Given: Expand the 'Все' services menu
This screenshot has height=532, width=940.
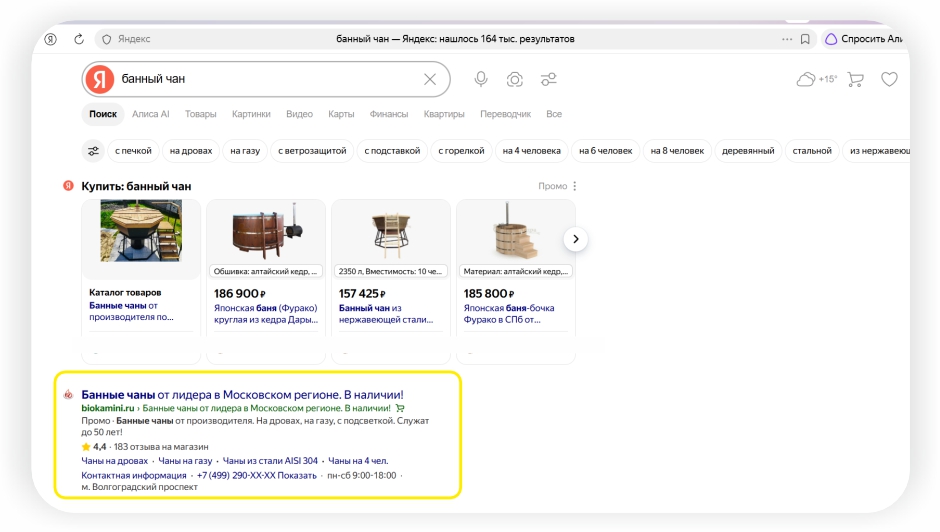Looking at the screenshot, I should pos(554,114).
